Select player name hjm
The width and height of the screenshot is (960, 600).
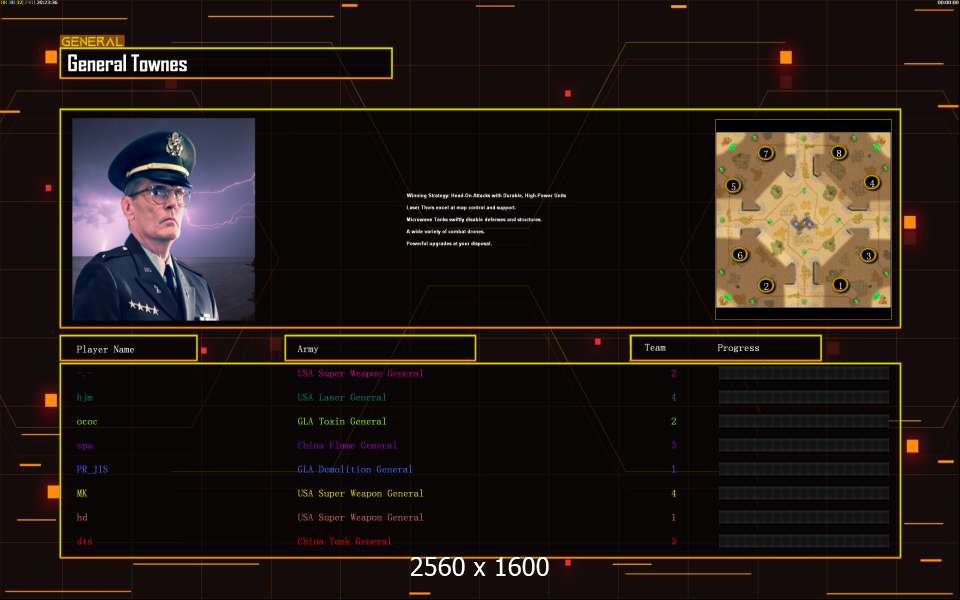coord(84,397)
